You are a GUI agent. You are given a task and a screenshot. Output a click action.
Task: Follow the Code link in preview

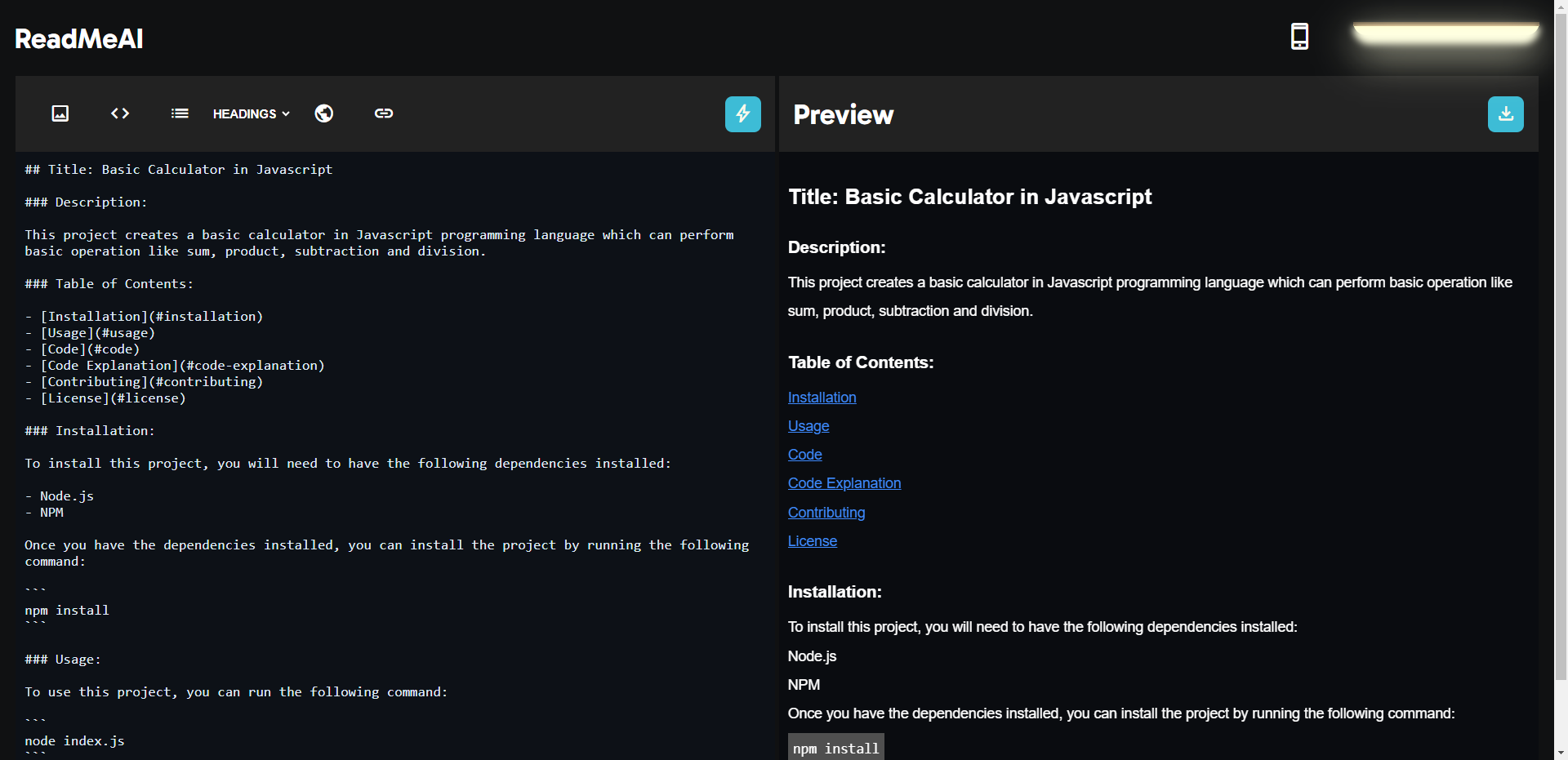coord(804,455)
